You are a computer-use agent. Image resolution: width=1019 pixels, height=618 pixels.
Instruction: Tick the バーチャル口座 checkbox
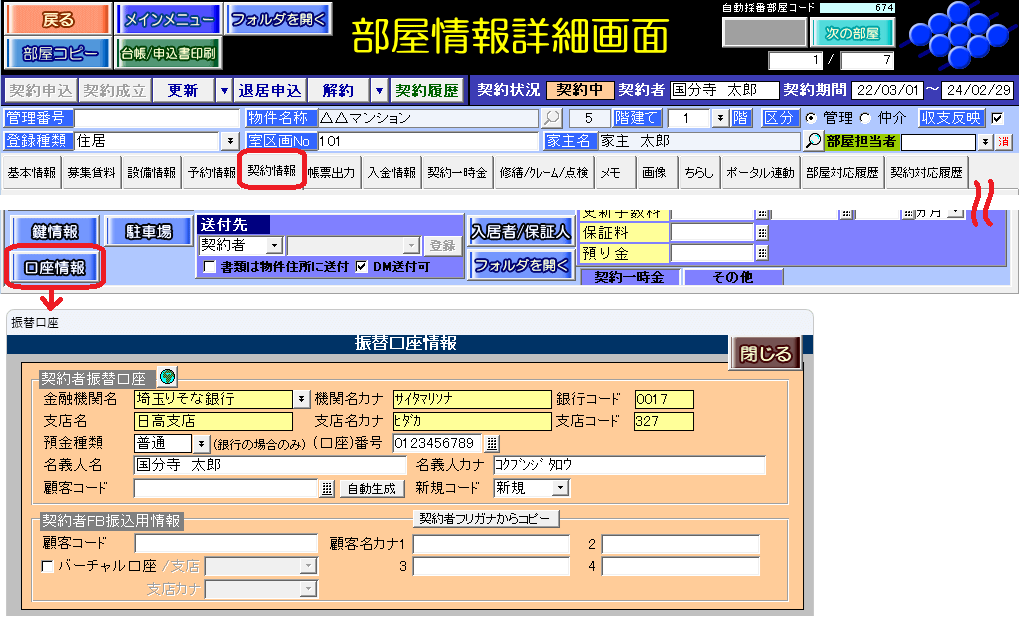[x=47, y=567]
